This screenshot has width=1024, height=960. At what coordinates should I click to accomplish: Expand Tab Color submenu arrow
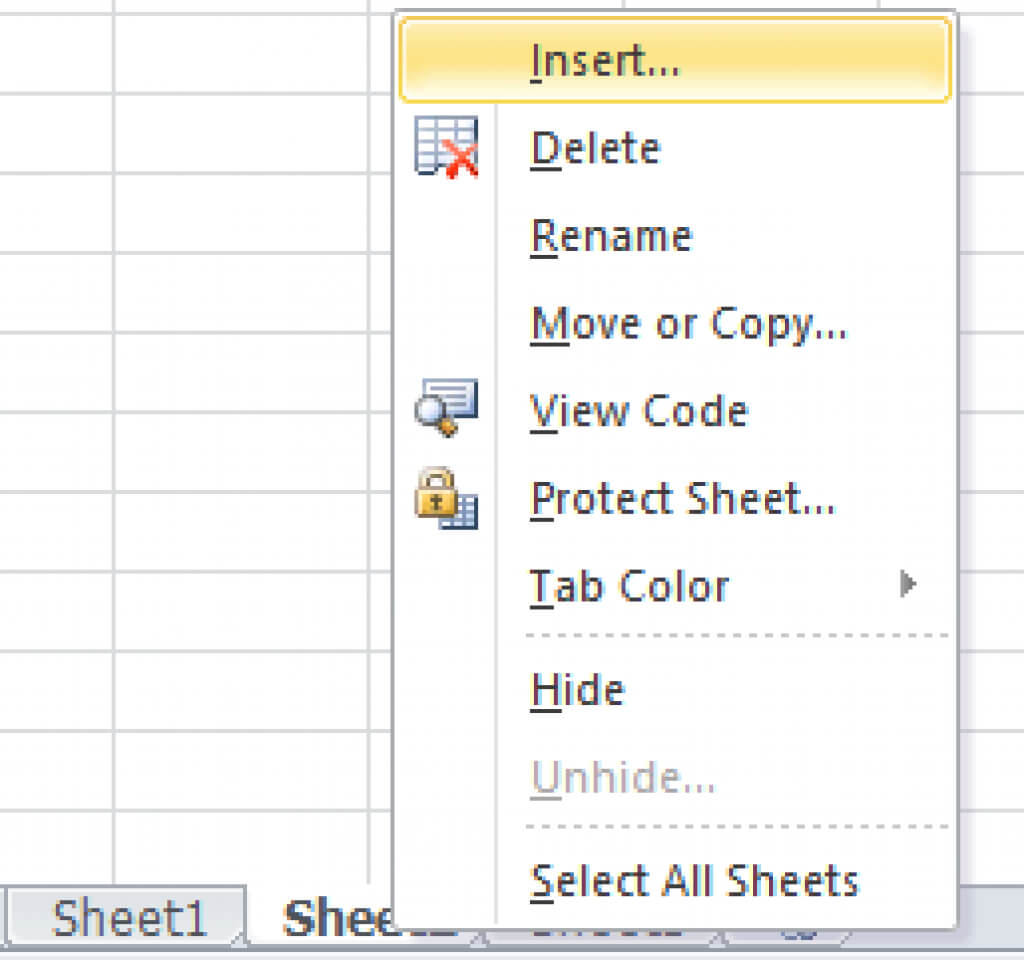[x=907, y=584]
